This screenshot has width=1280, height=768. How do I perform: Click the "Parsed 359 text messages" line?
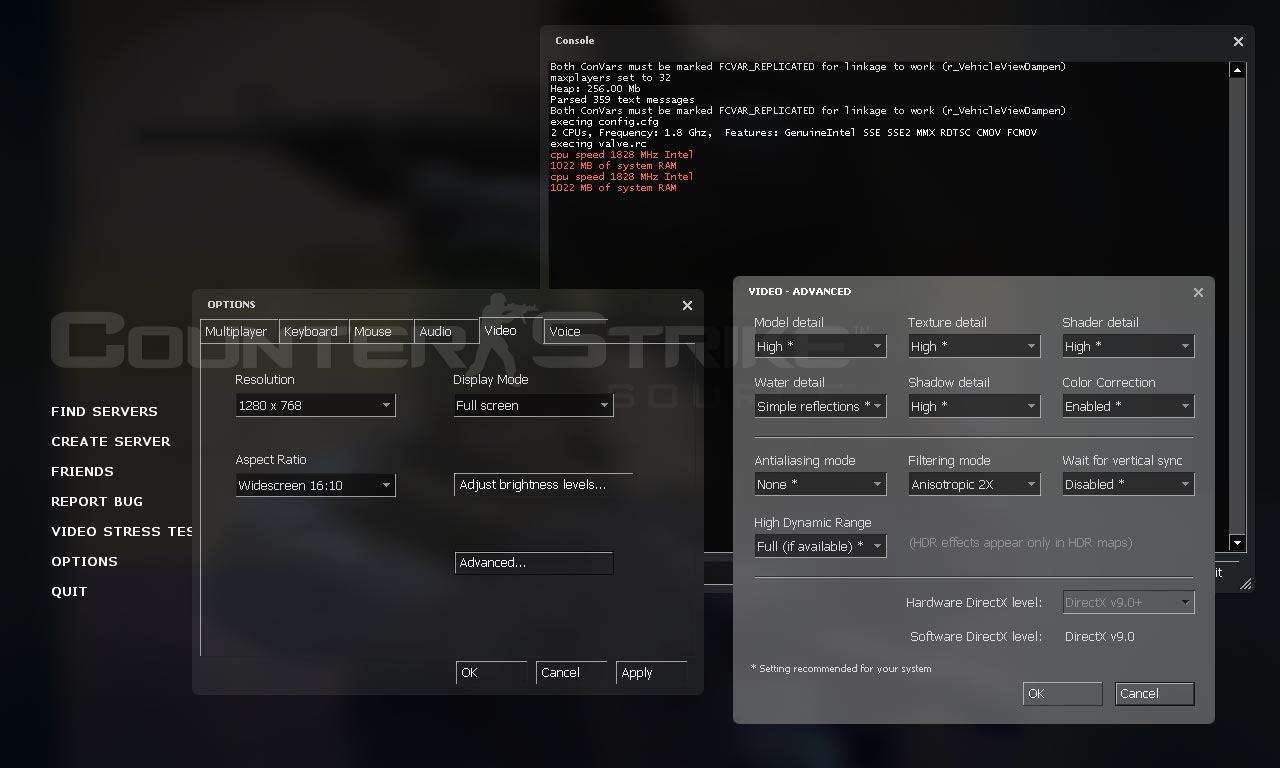point(622,100)
